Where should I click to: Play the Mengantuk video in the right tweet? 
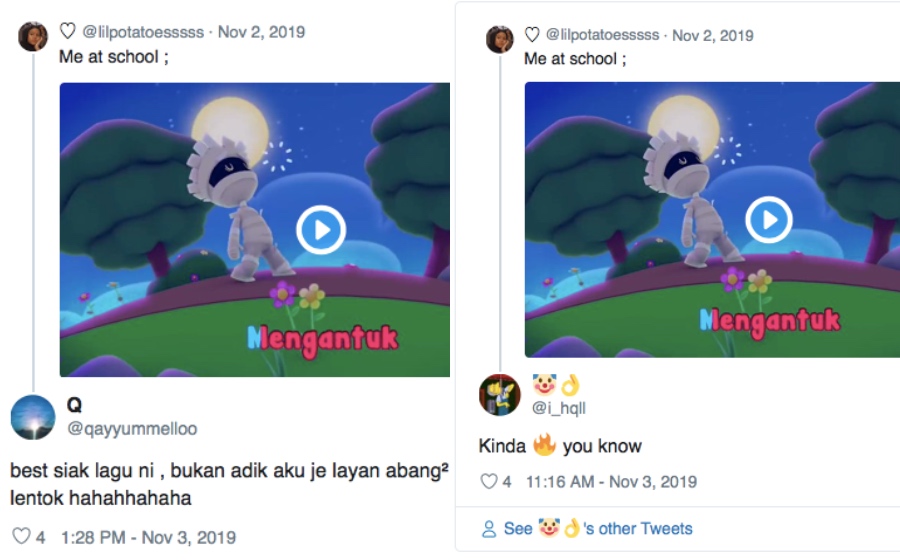click(x=769, y=220)
